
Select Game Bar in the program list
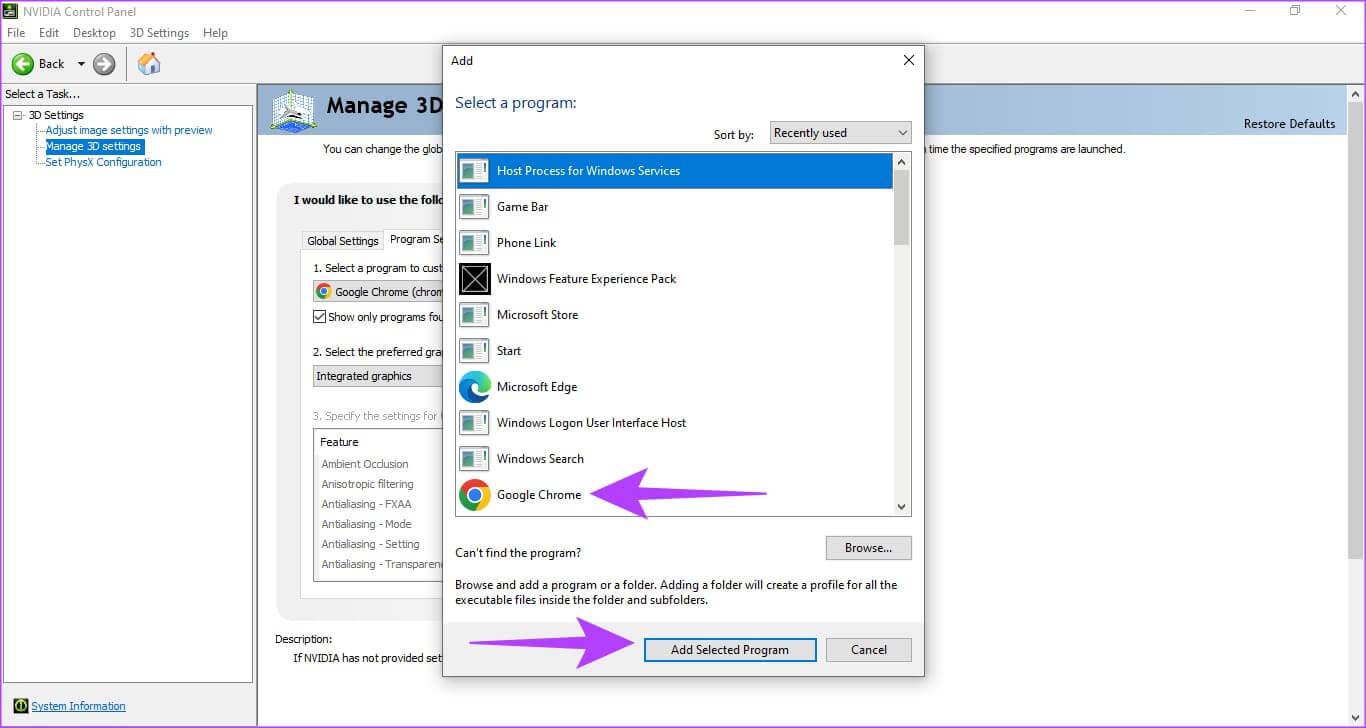(x=674, y=207)
